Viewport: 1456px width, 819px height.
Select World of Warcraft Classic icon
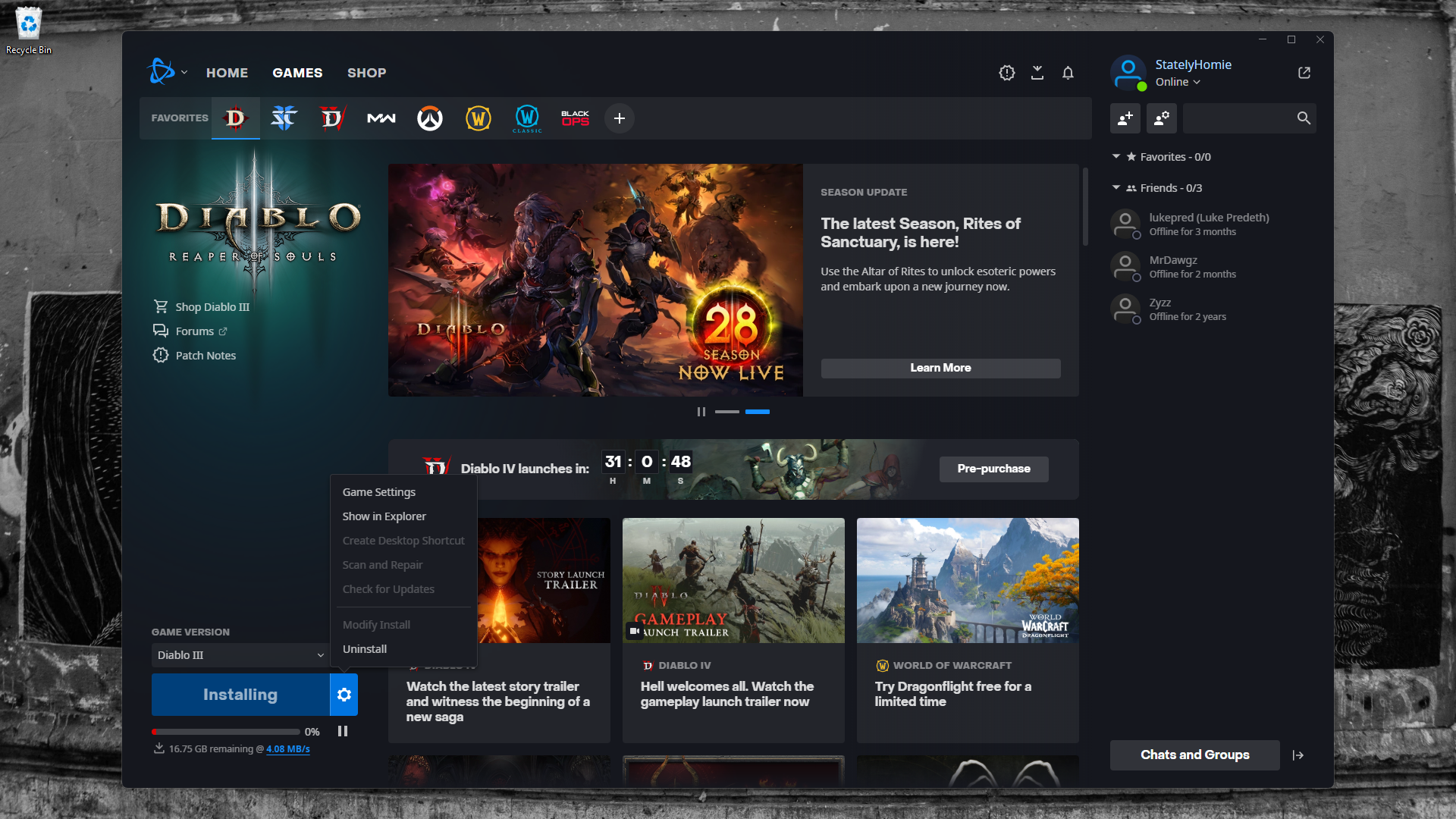527,118
